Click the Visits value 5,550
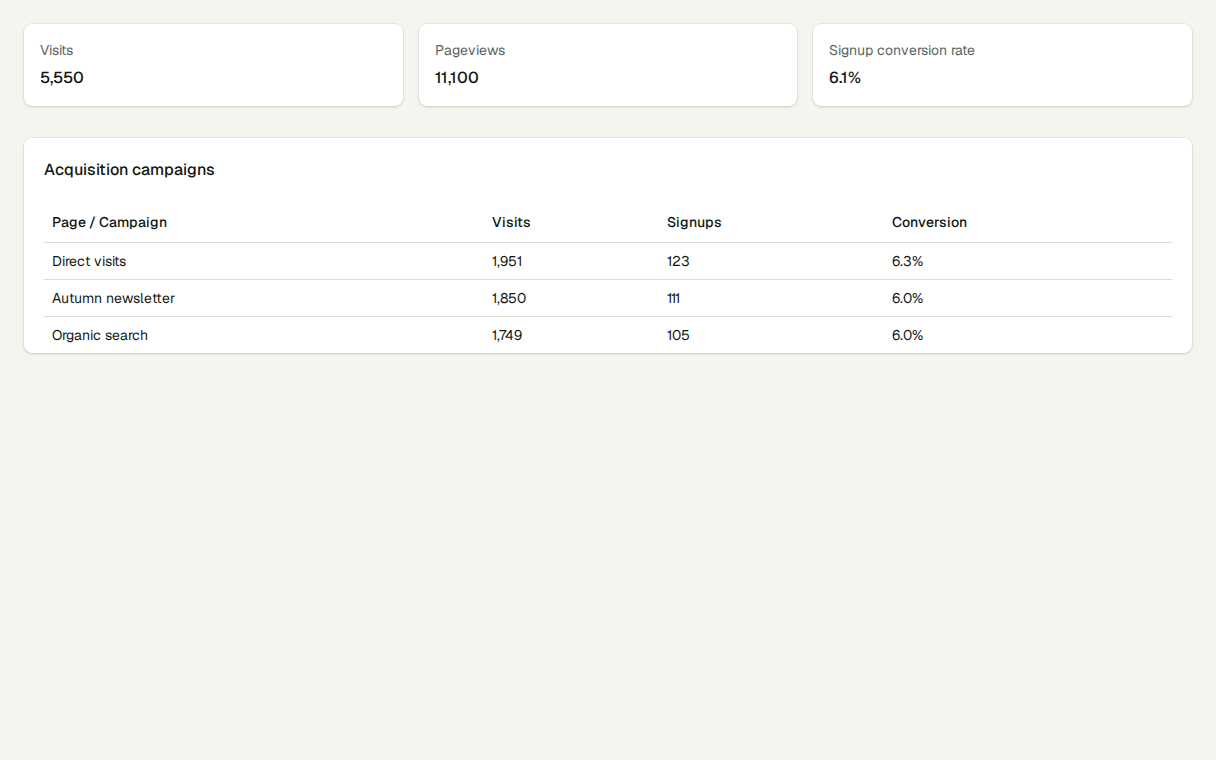 pyautogui.click(x=62, y=78)
